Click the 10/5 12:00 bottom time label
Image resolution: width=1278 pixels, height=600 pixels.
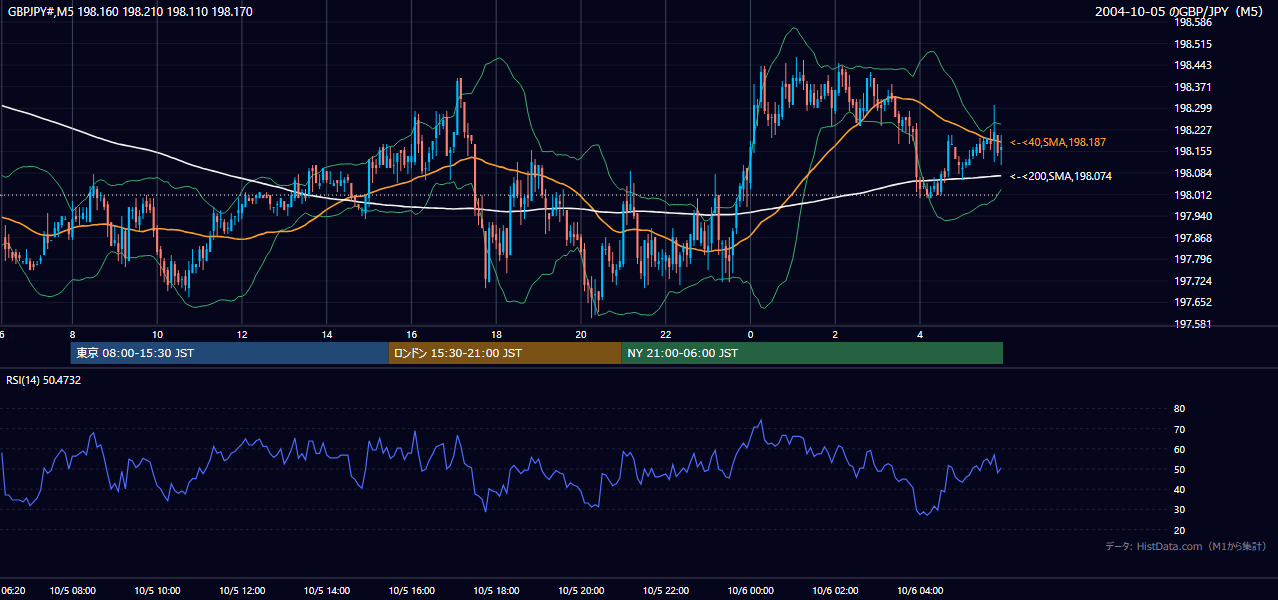click(242, 591)
